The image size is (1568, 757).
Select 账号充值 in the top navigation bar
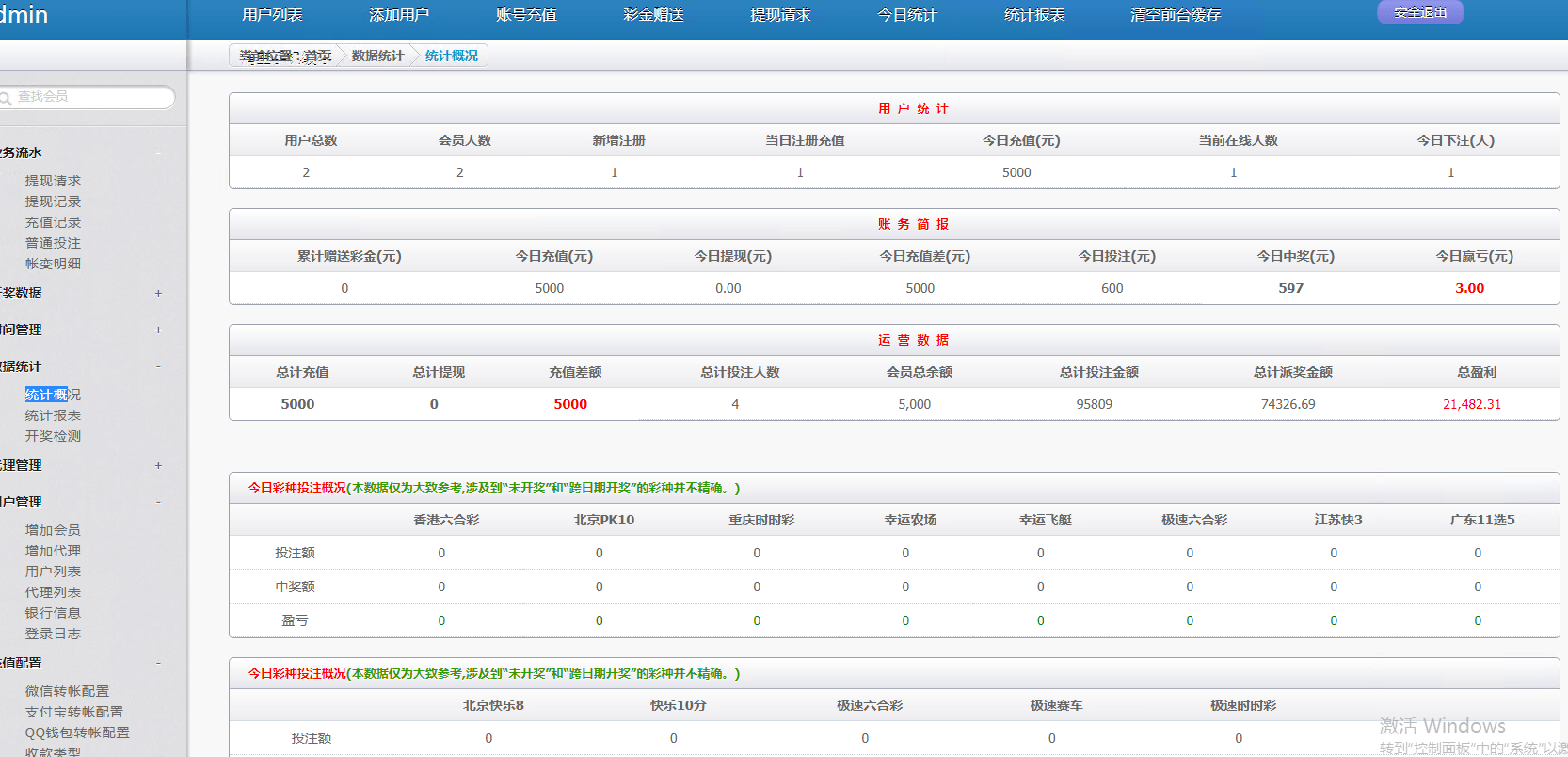526,15
